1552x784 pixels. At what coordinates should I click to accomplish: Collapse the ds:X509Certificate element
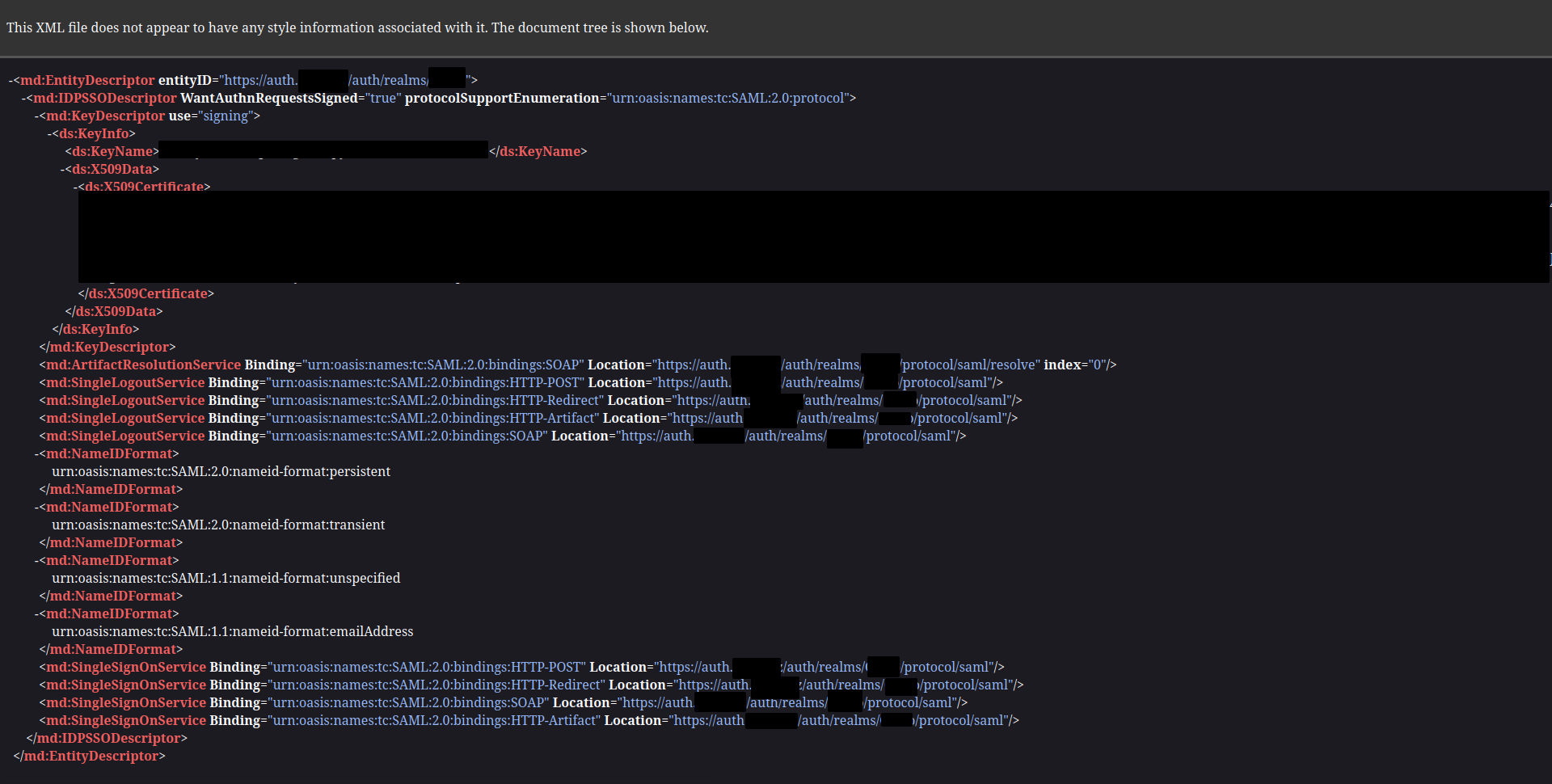[x=77, y=187]
